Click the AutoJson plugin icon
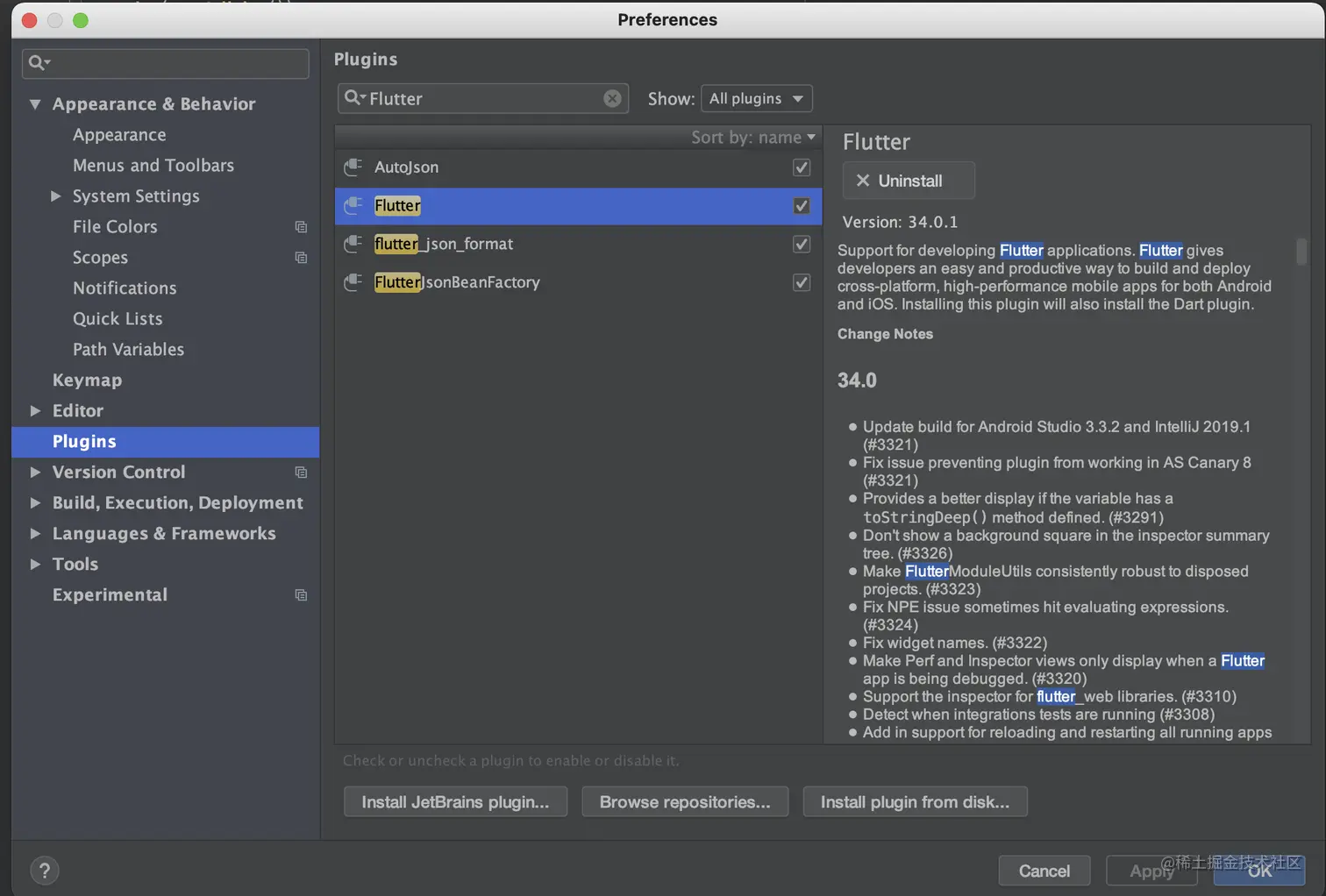 pos(353,167)
